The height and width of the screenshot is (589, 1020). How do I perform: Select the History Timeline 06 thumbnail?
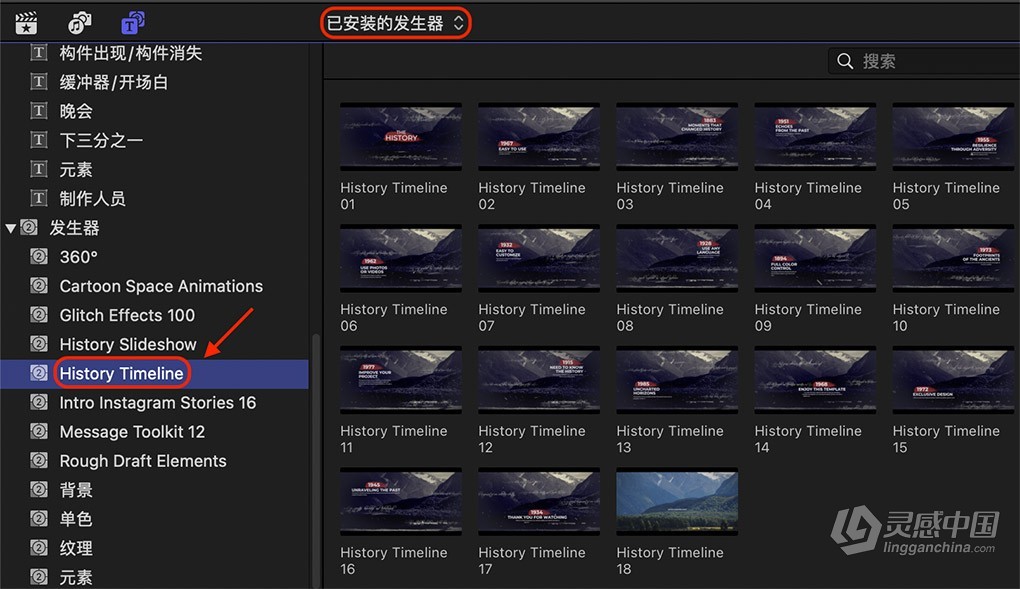401,258
